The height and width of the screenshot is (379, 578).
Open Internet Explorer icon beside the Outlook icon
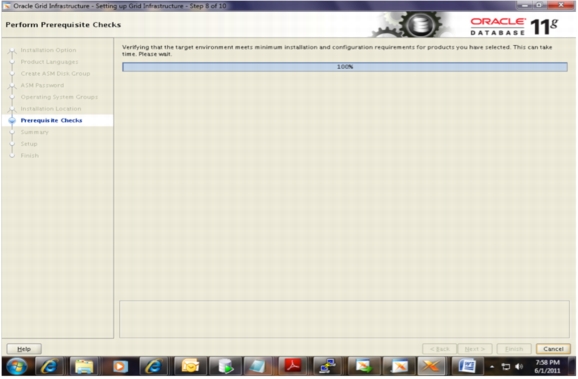[154, 367]
